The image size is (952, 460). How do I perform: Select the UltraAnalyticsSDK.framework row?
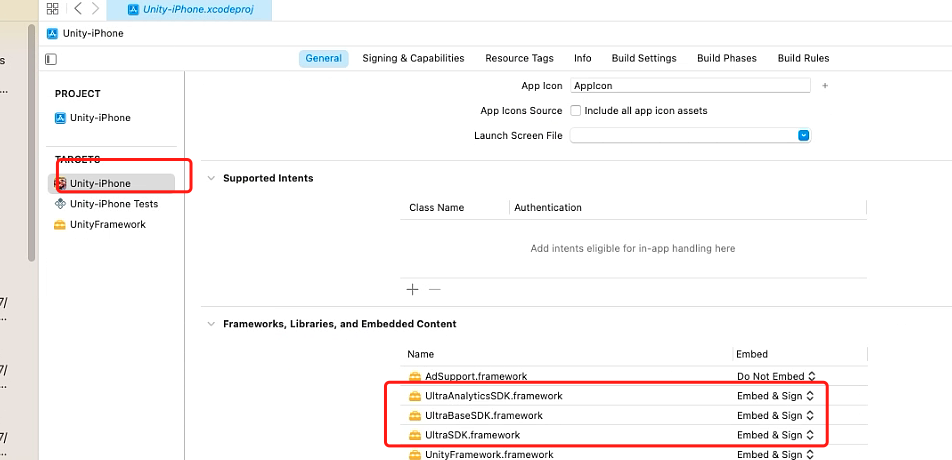pos(634,396)
